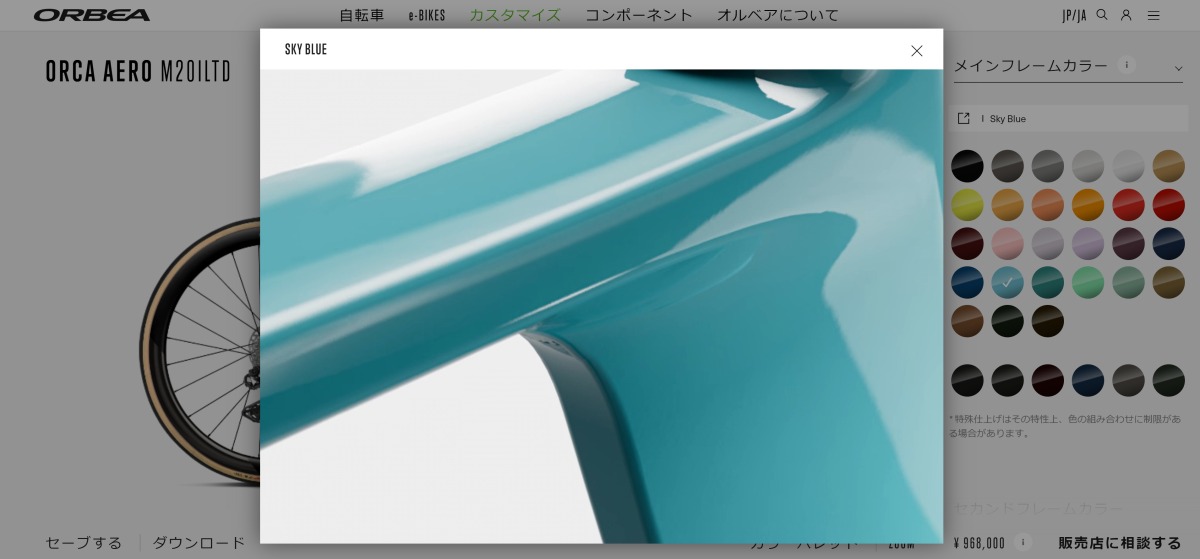Click セーブする to save configuration
Screen dimensions: 1200x559
86,543
